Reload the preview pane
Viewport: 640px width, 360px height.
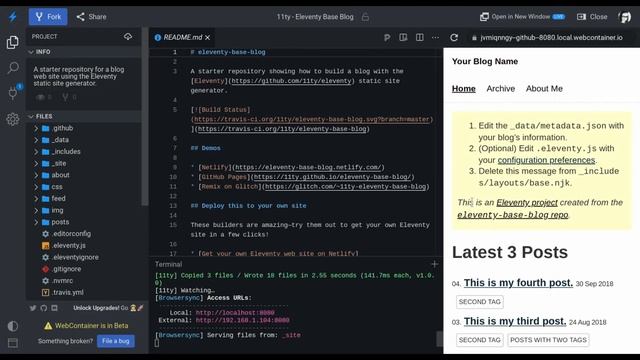point(454,38)
